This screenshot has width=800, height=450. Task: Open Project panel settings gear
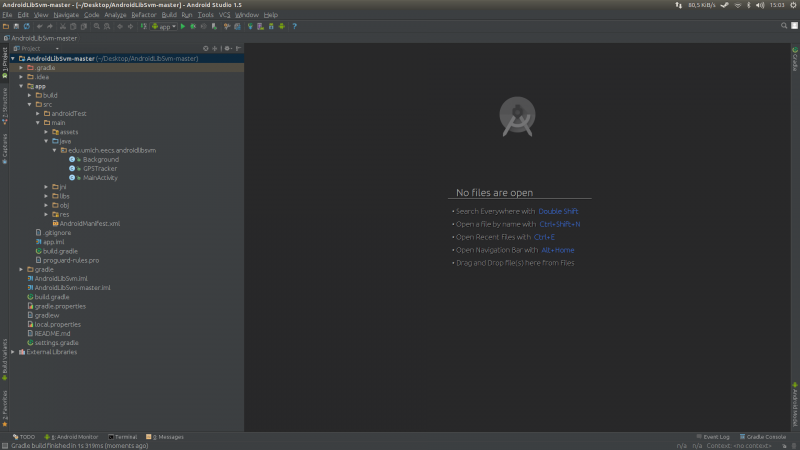click(x=227, y=48)
